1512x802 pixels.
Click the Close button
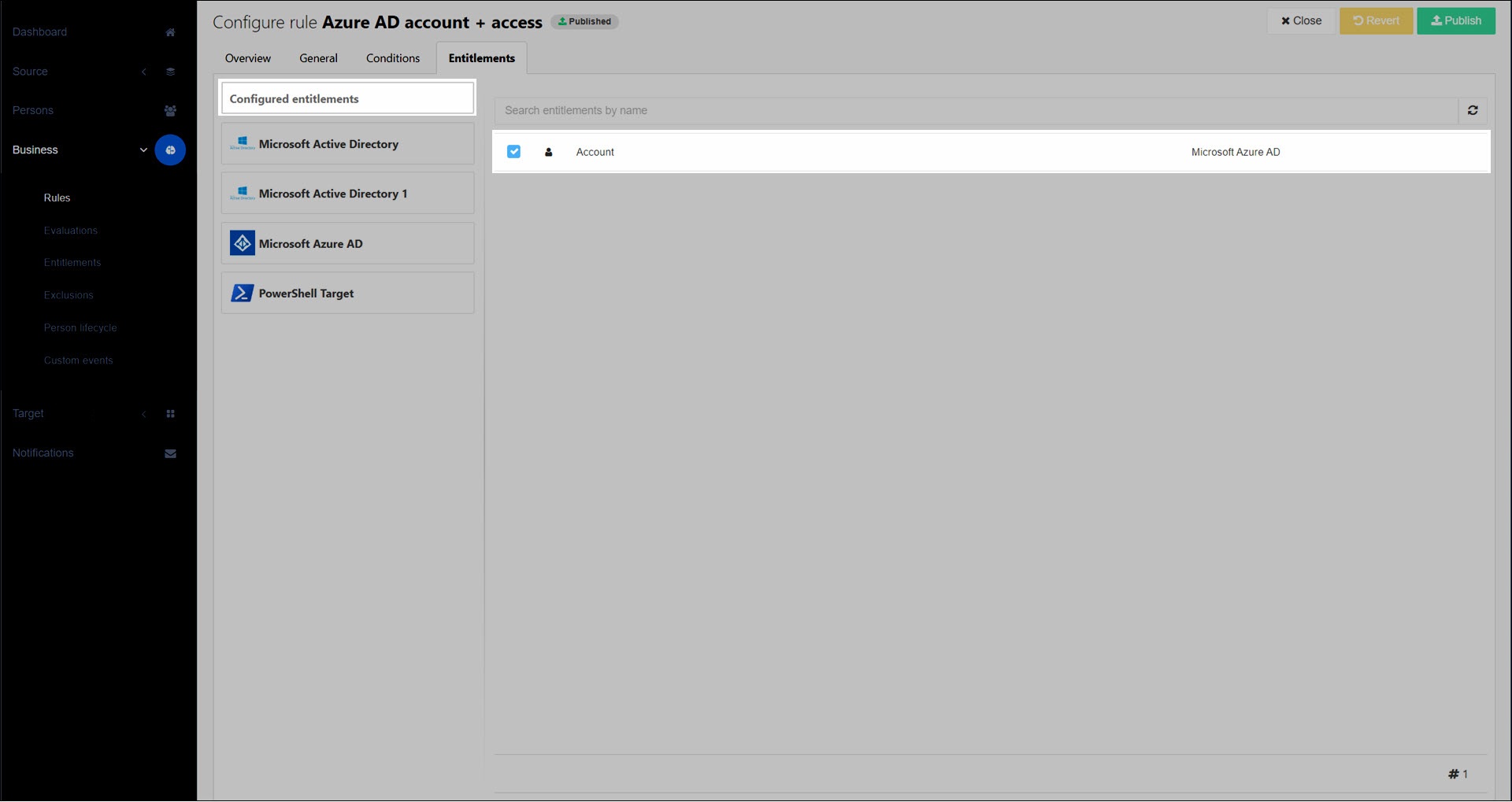1301,21
